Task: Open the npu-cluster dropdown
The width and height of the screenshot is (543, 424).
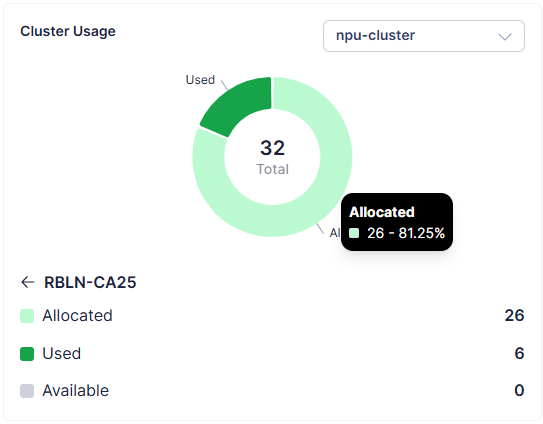Action: click(x=424, y=36)
